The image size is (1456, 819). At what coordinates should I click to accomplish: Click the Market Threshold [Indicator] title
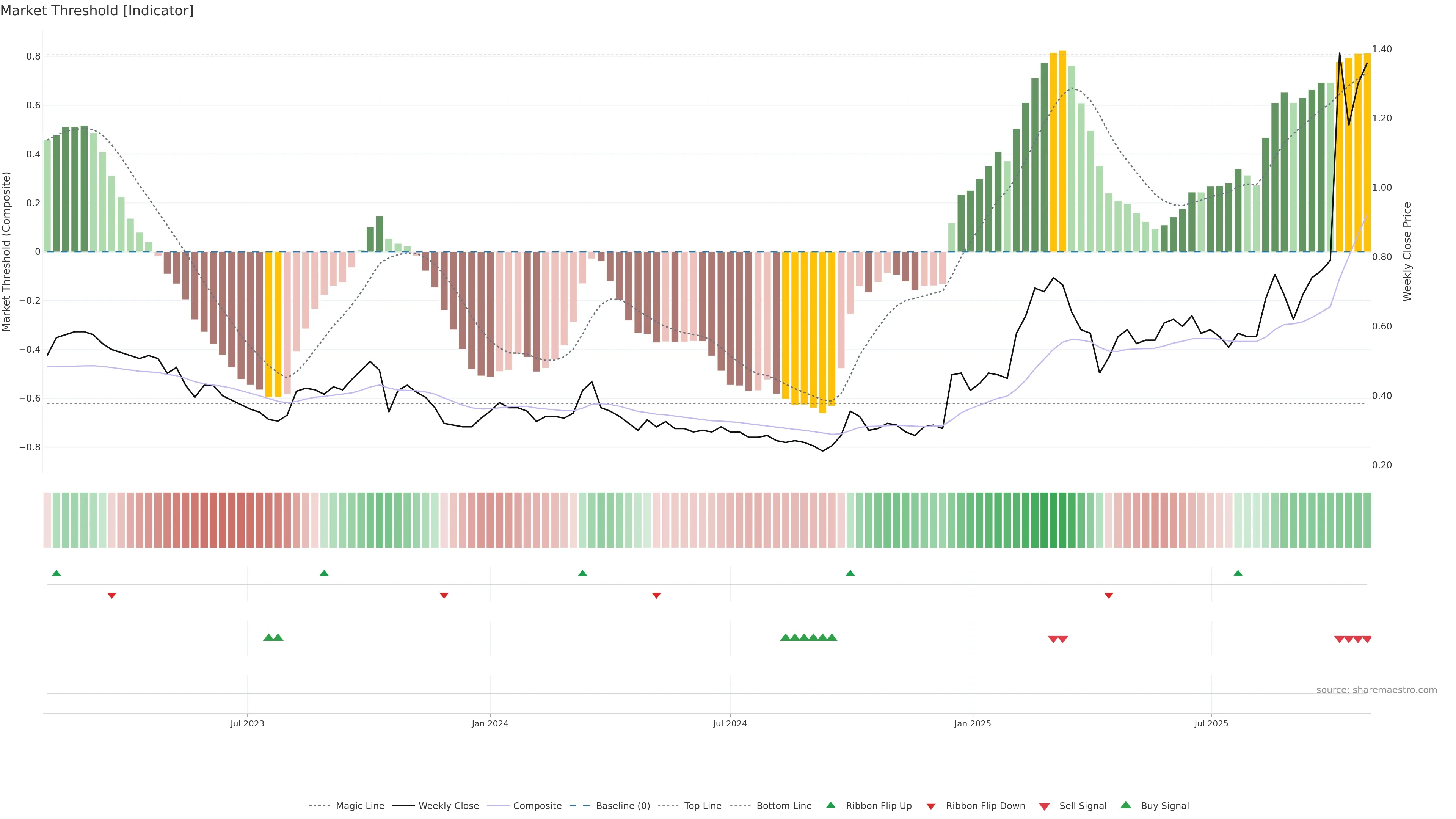97,11
